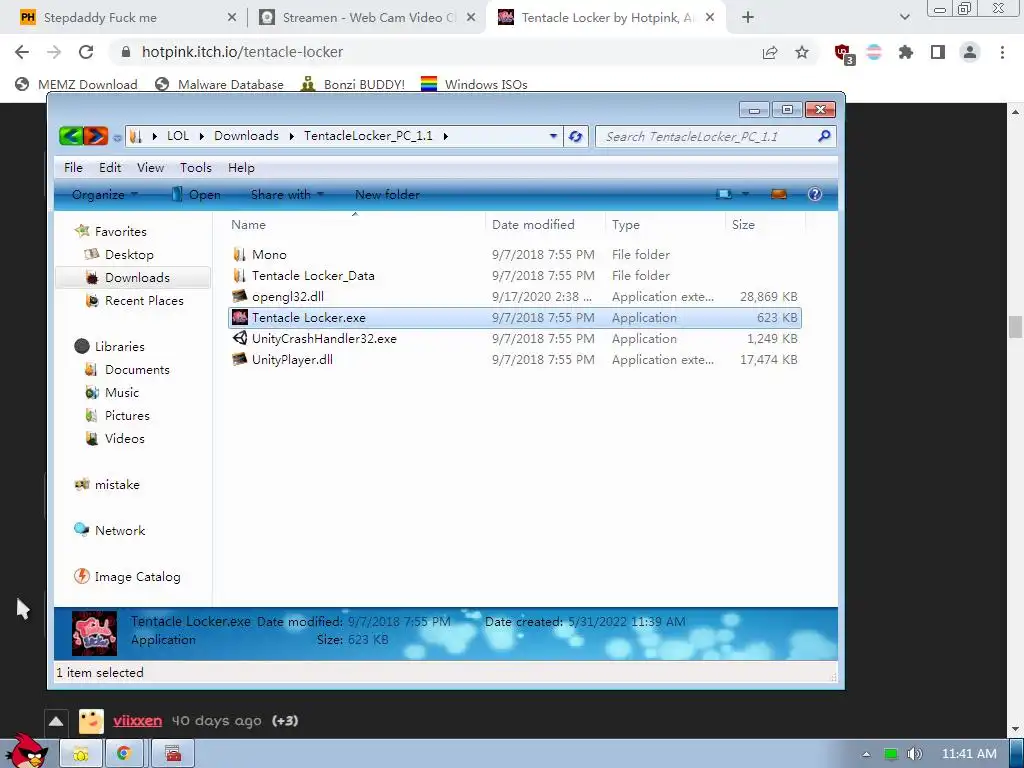Select Recent Places in navigation pane

135,301
